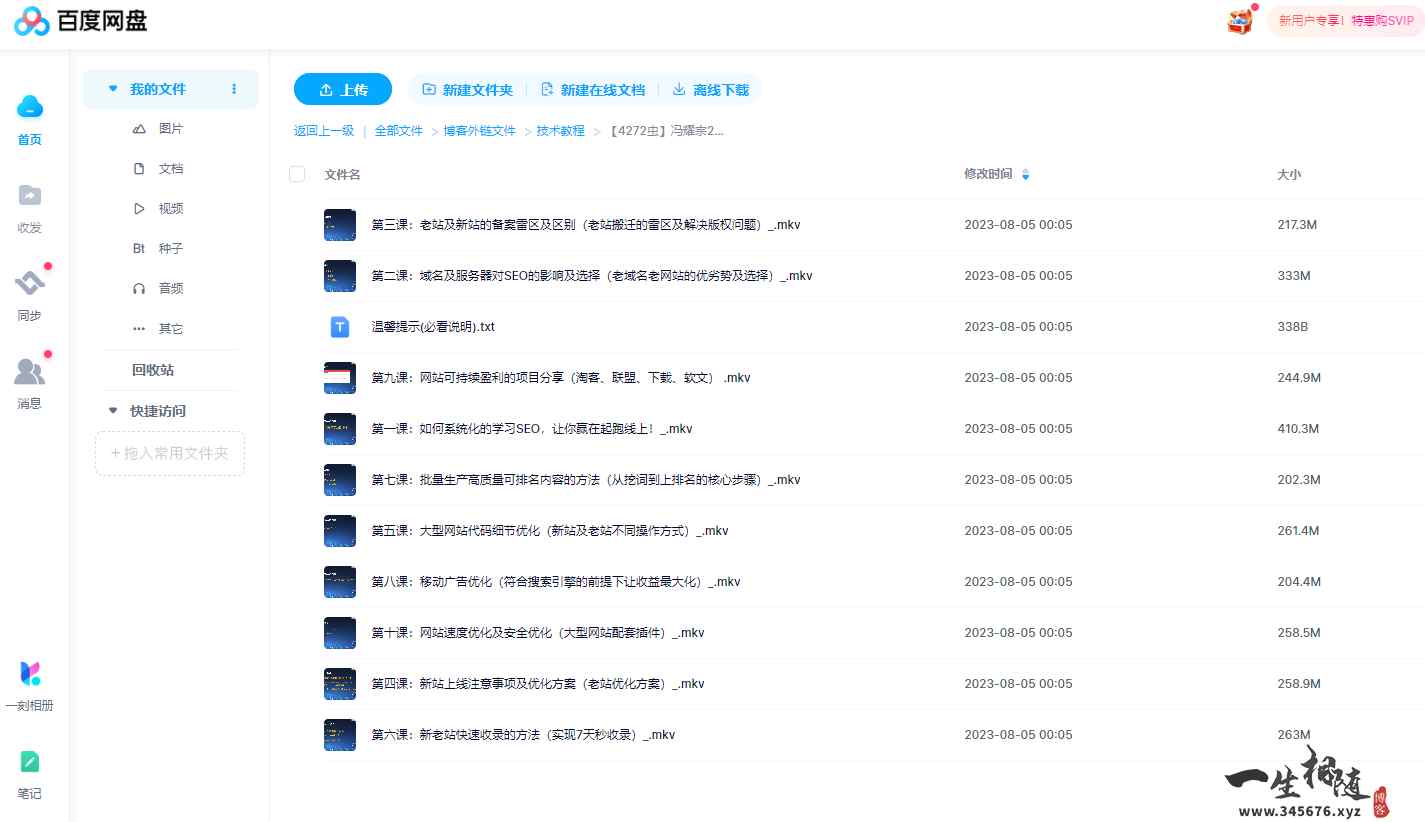The height and width of the screenshot is (822, 1425).
Task: Collapse the 我的文件 section
Action: point(112,88)
